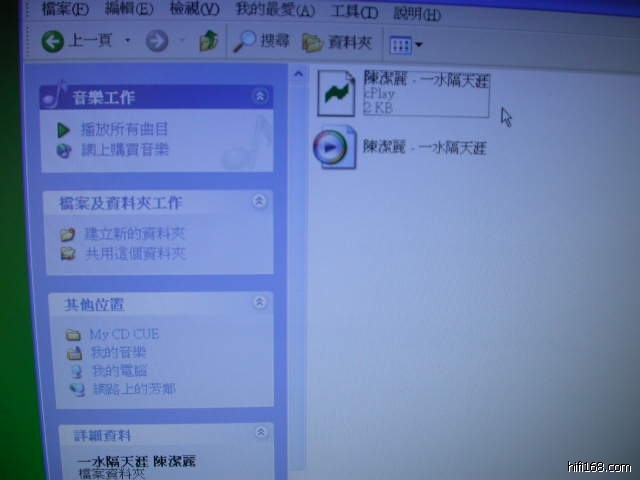Image resolution: width=640 pixels, height=480 pixels.
Task: Click the Forward arrow toolbar button
Action: pos(156,42)
